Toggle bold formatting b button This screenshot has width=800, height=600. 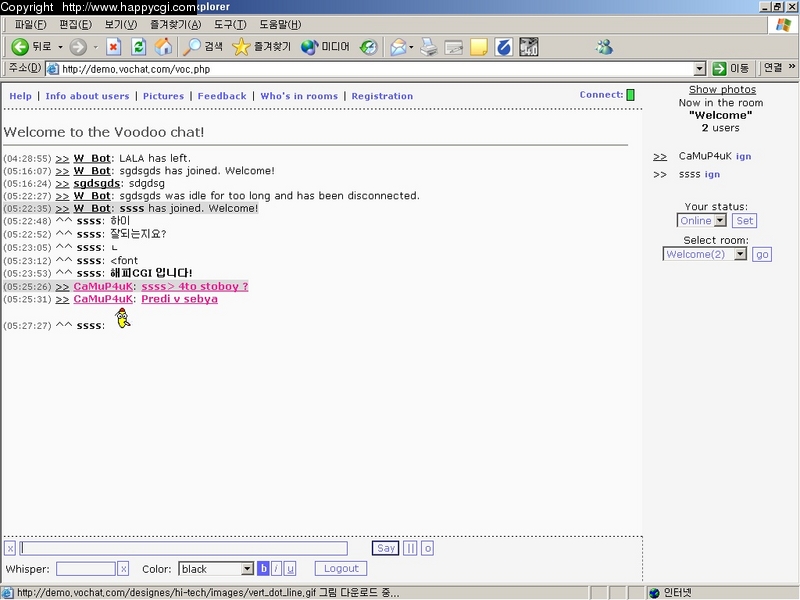point(263,568)
